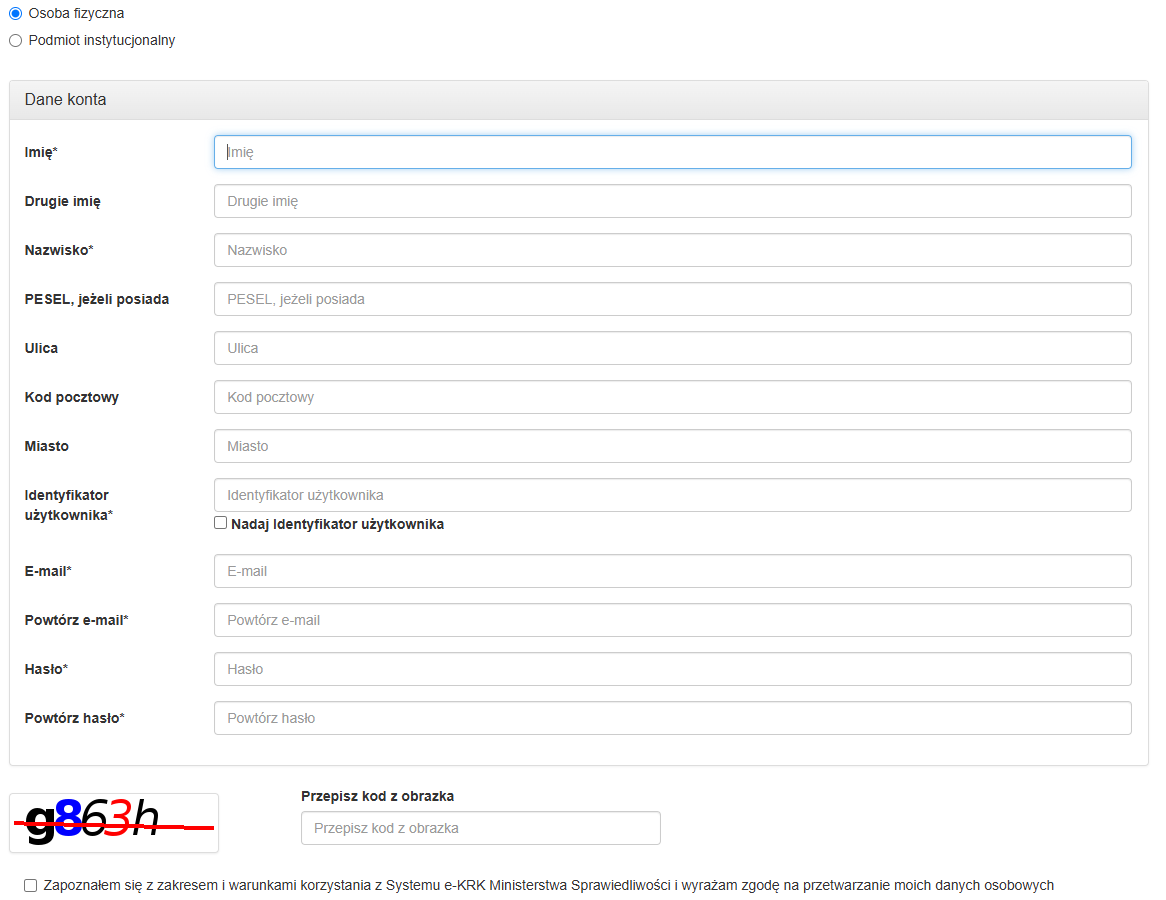Viewport: 1166px width, 900px height.
Task: Click the g863h captcha image
Action: [x=113, y=822]
